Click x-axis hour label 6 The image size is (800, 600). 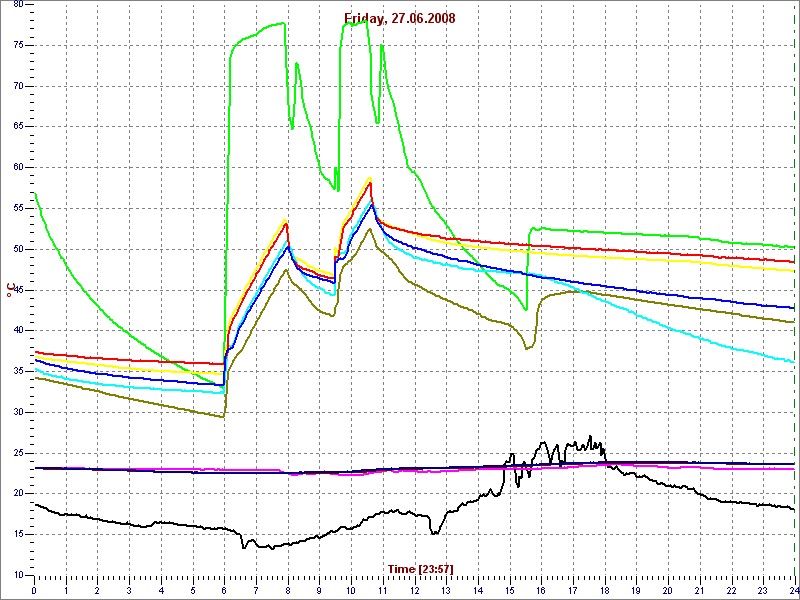coord(224,589)
